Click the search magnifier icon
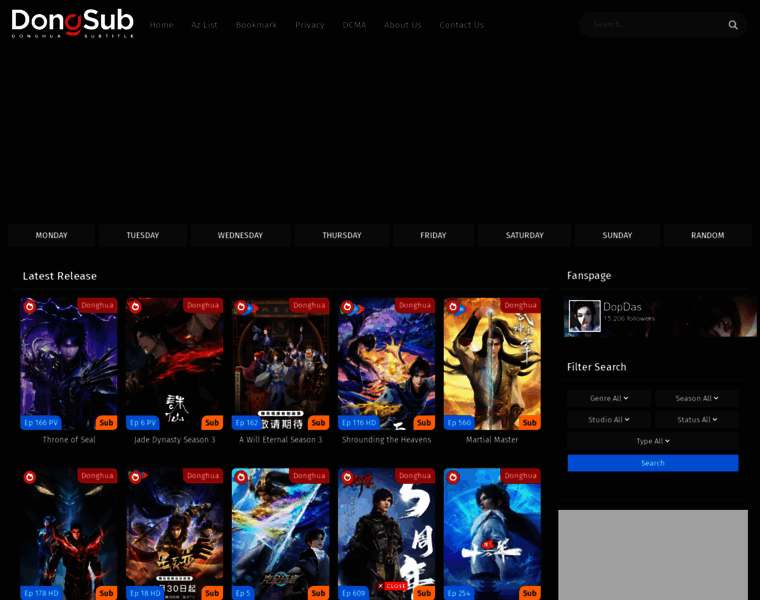The width and height of the screenshot is (760, 600). point(732,25)
